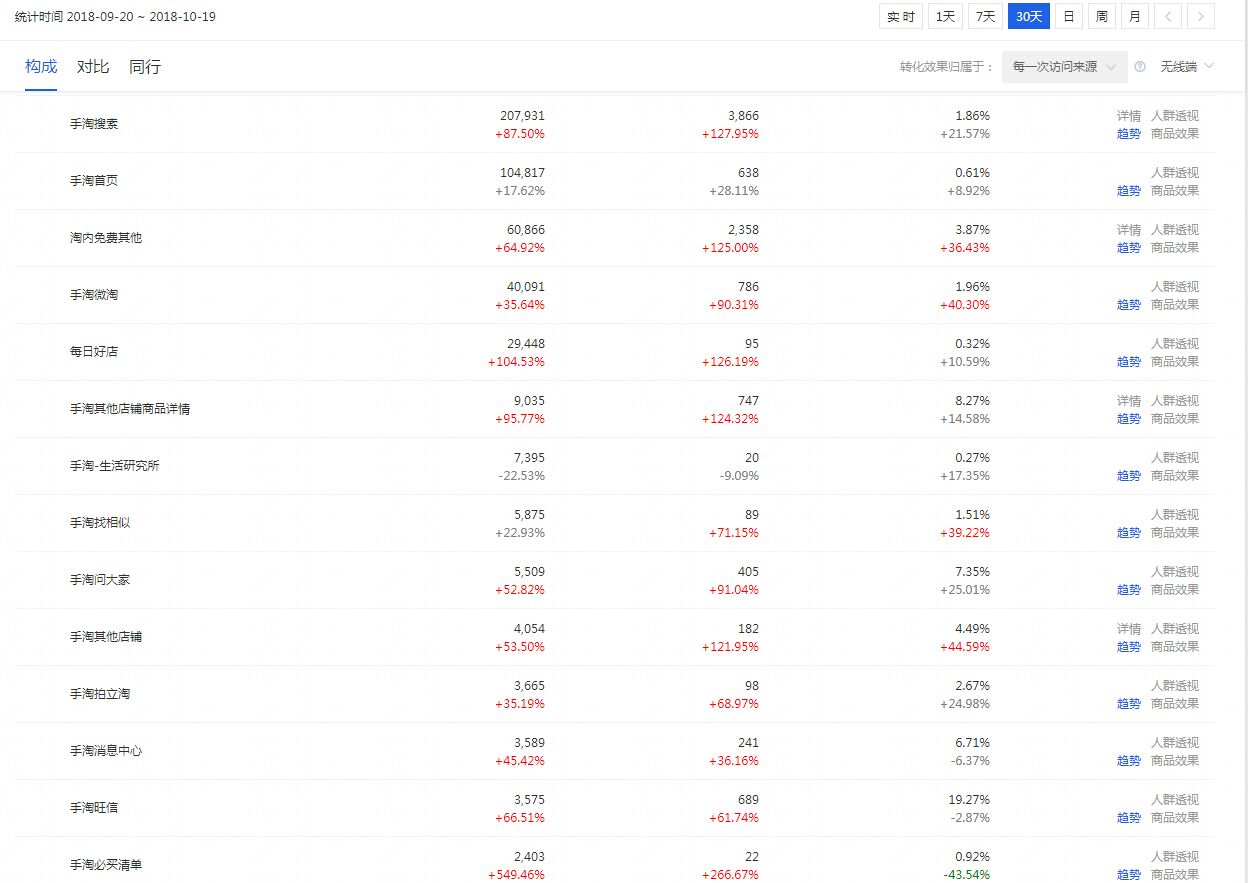Go to next date period arrow
The width and height of the screenshot is (1248, 883).
pos(1201,16)
